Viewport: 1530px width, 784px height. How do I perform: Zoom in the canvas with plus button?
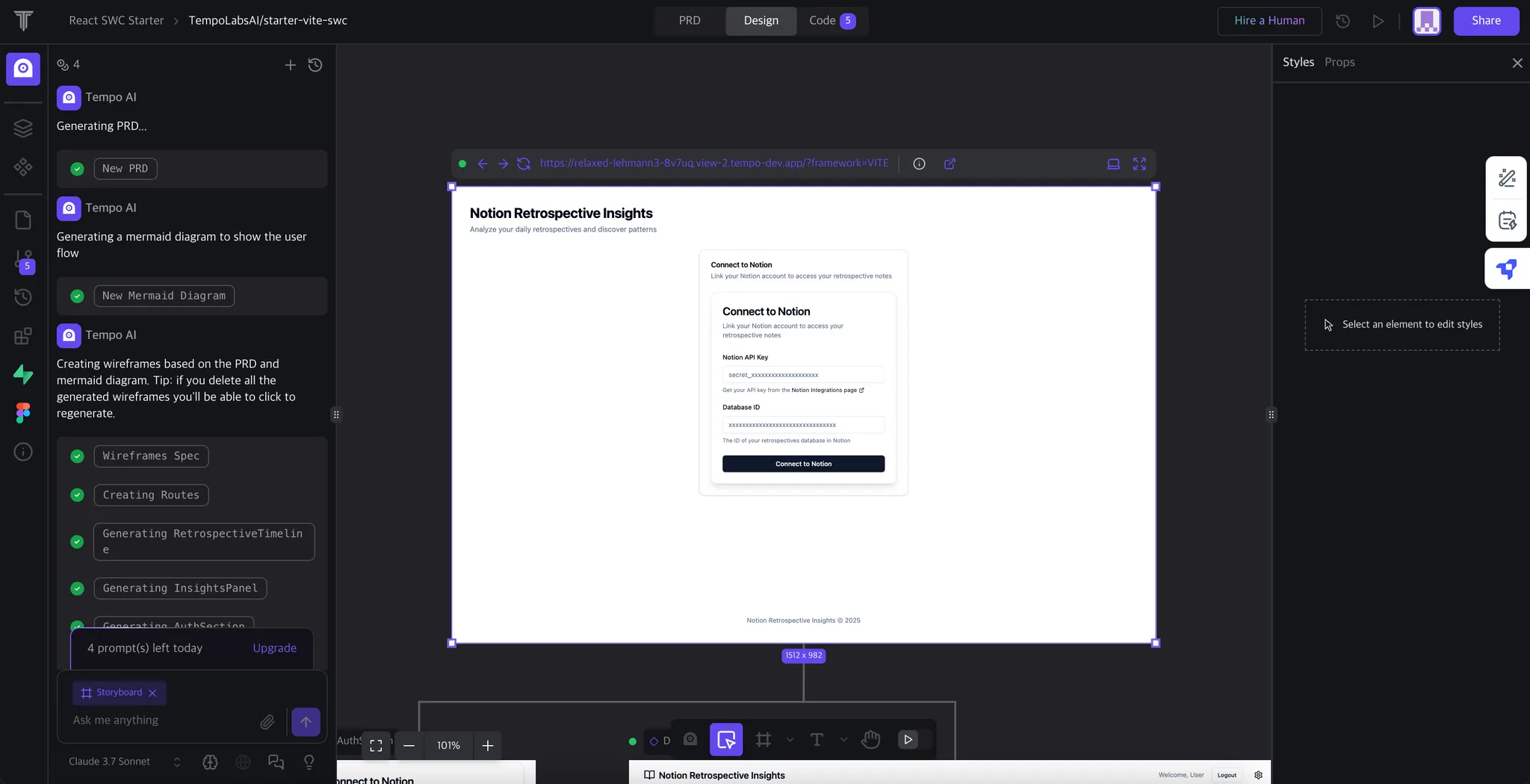click(488, 746)
